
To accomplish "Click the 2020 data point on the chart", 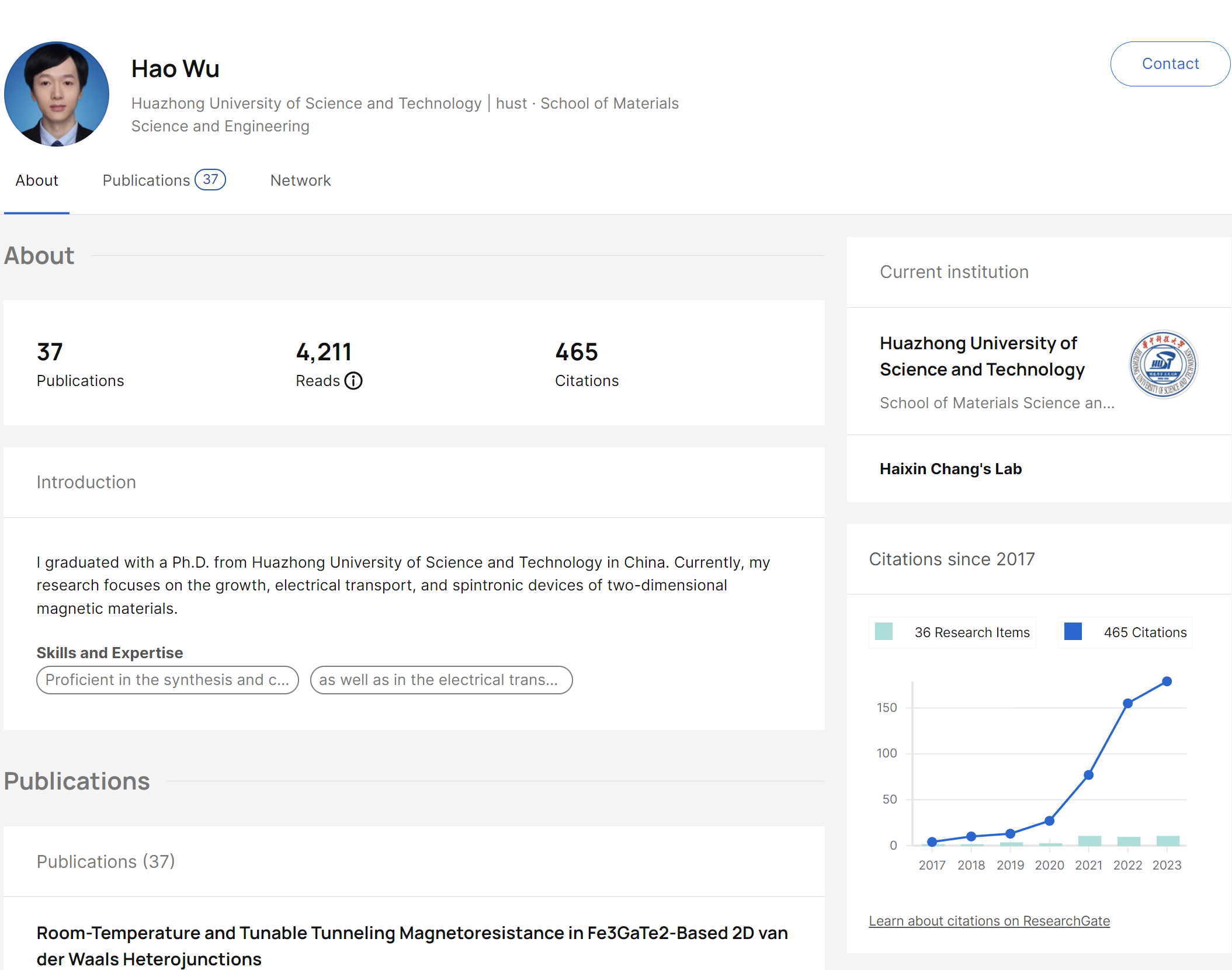I will click(1049, 821).
